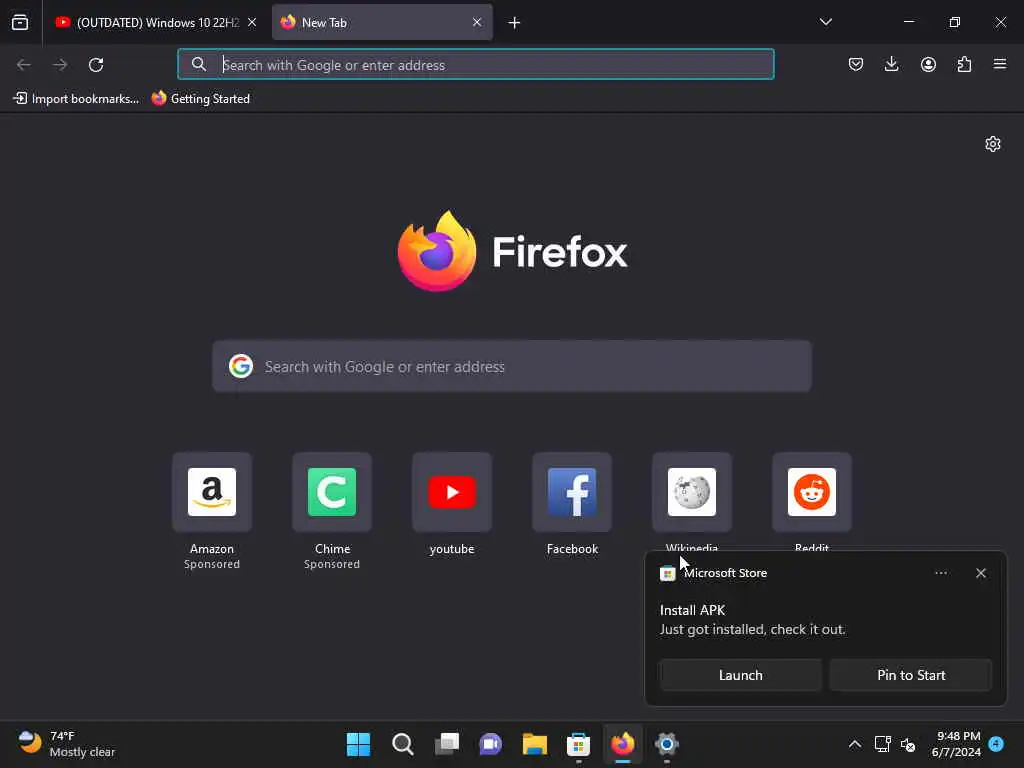
Task: Open the Firefox application menu
Action: 1000,64
